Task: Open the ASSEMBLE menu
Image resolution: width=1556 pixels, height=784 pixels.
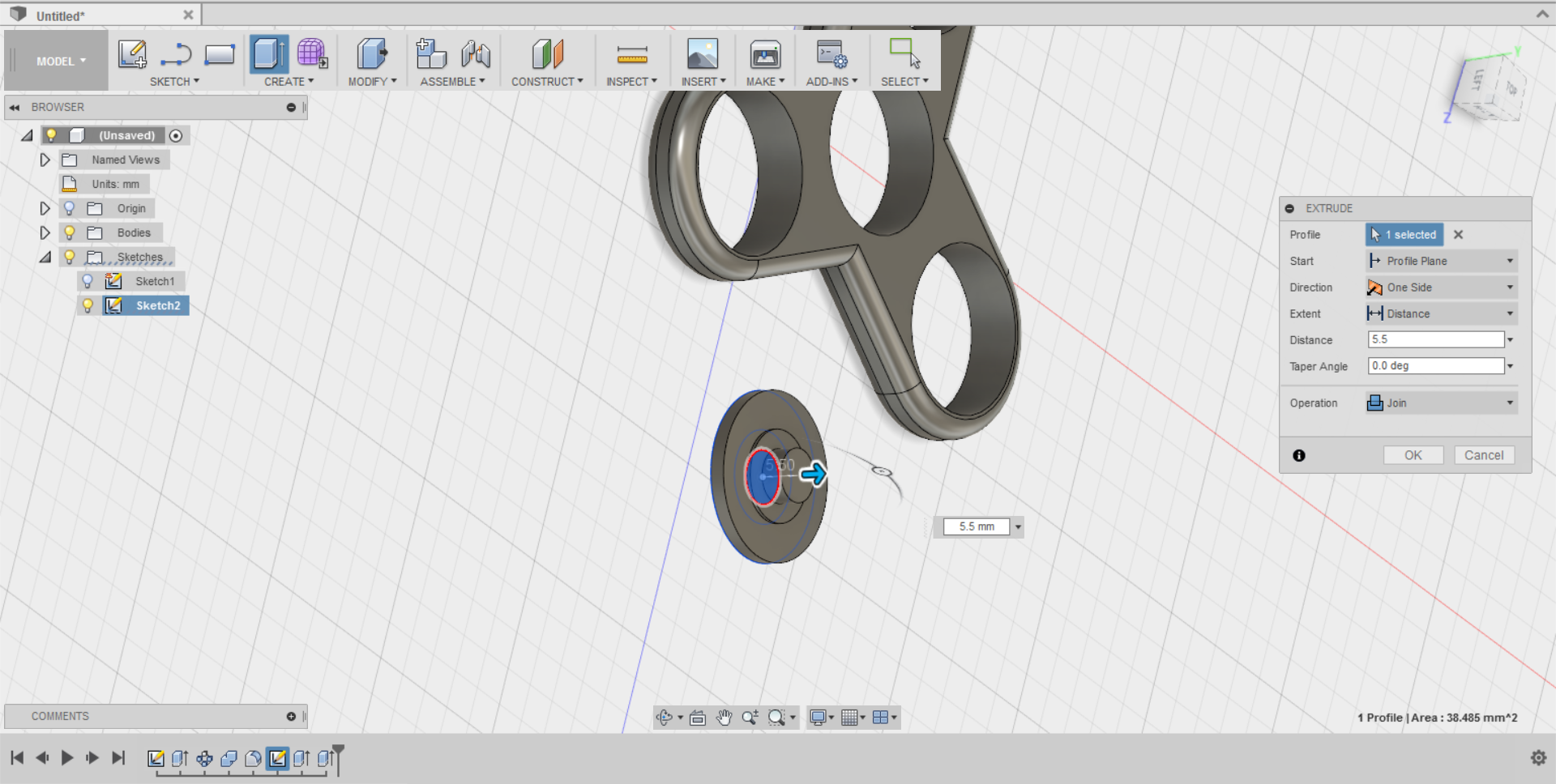Action: pyautogui.click(x=452, y=82)
